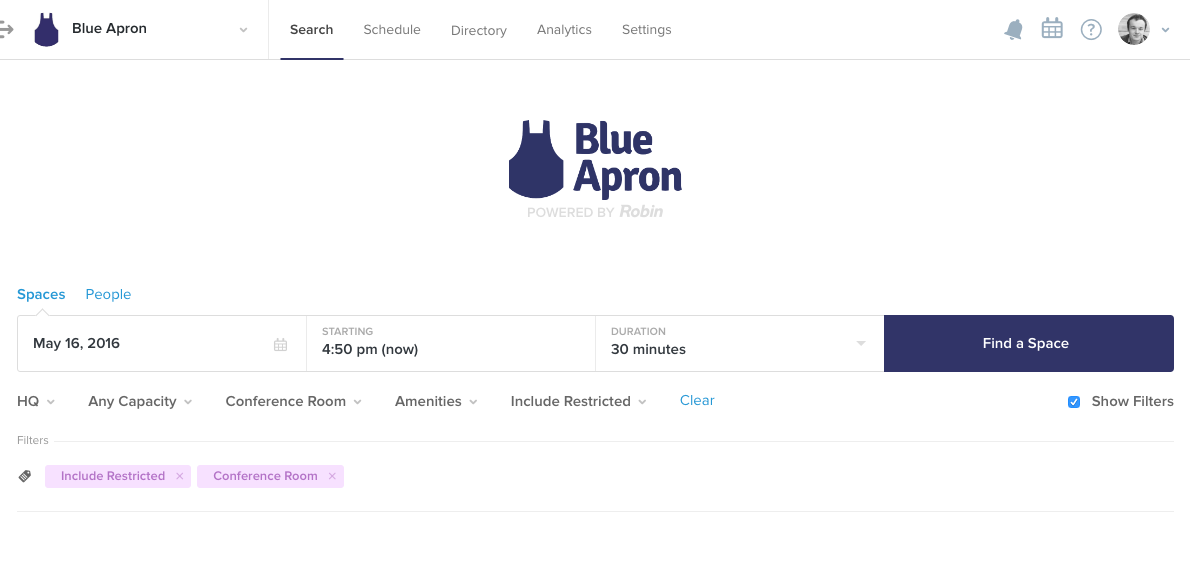Click the Powered by Robin text
The width and height of the screenshot is (1190, 567).
(595, 212)
